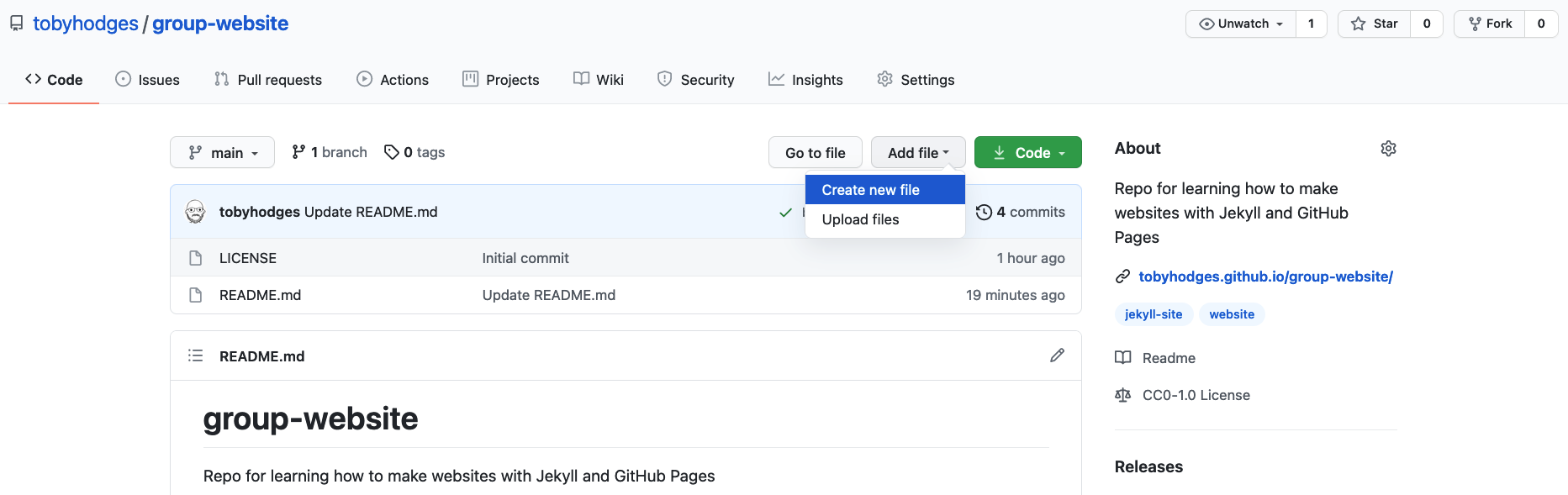The image size is (1568, 495).
Task: Open the main branch dropdown
Action: pos(222,152)
